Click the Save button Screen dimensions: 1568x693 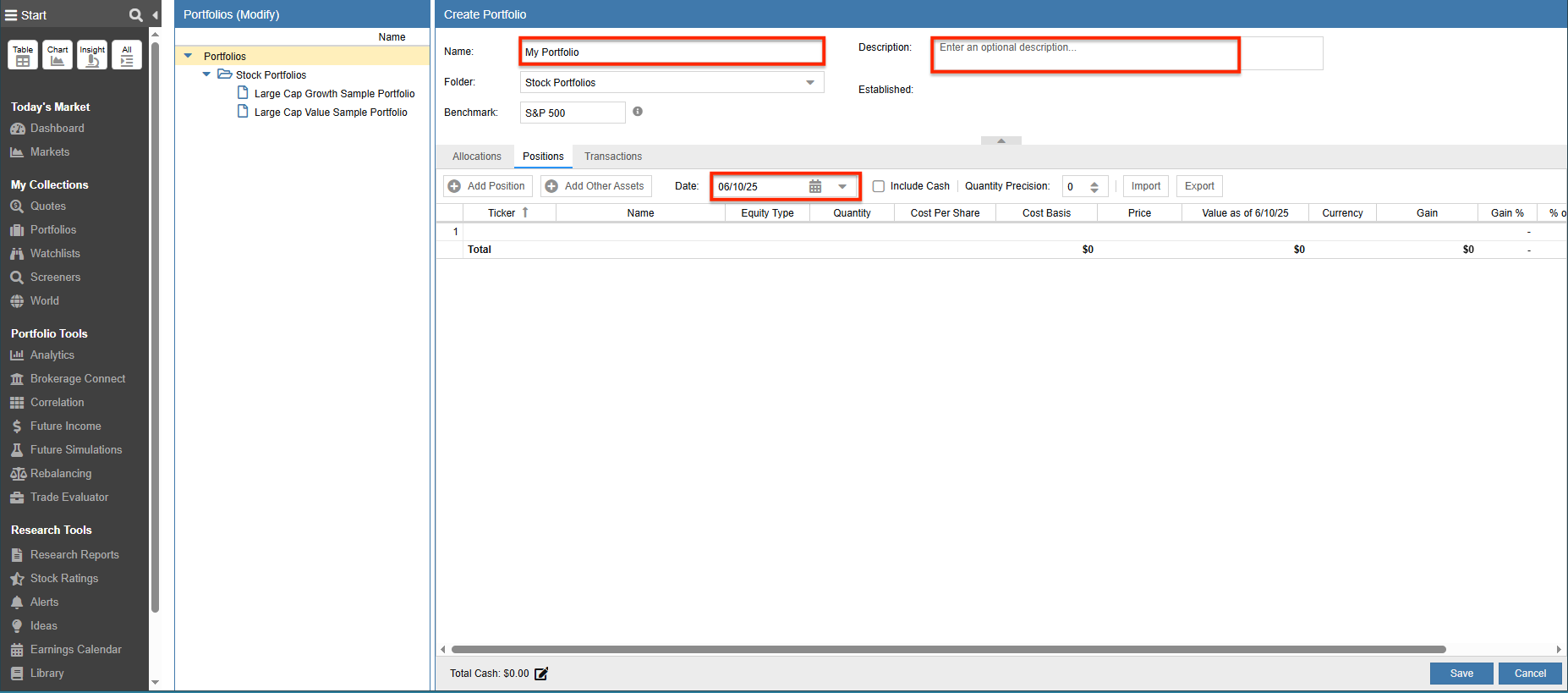pyautogui.click(x=1461, y=674)
